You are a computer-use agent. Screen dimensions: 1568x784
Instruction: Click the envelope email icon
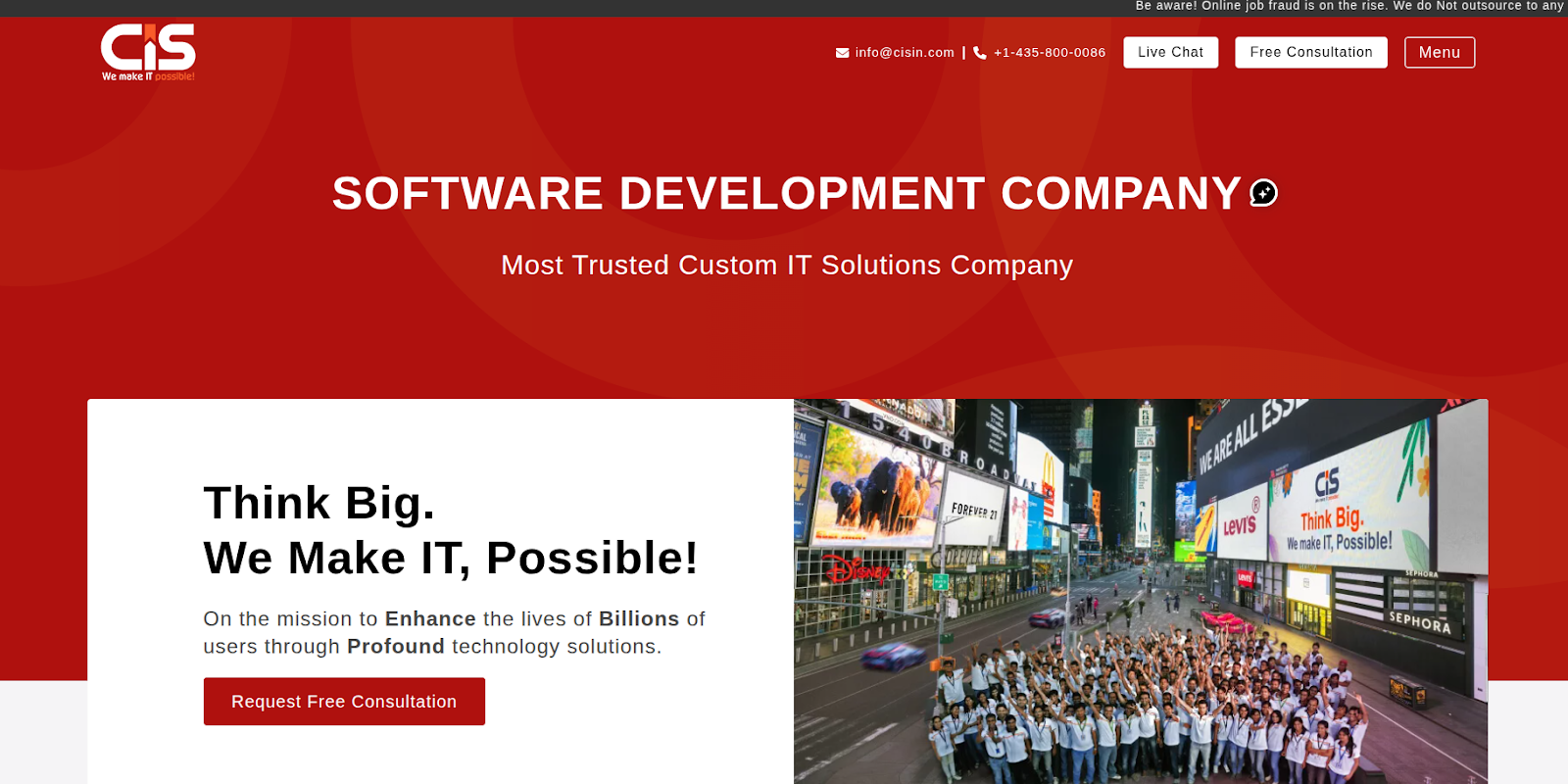click(x=842, y=53)
